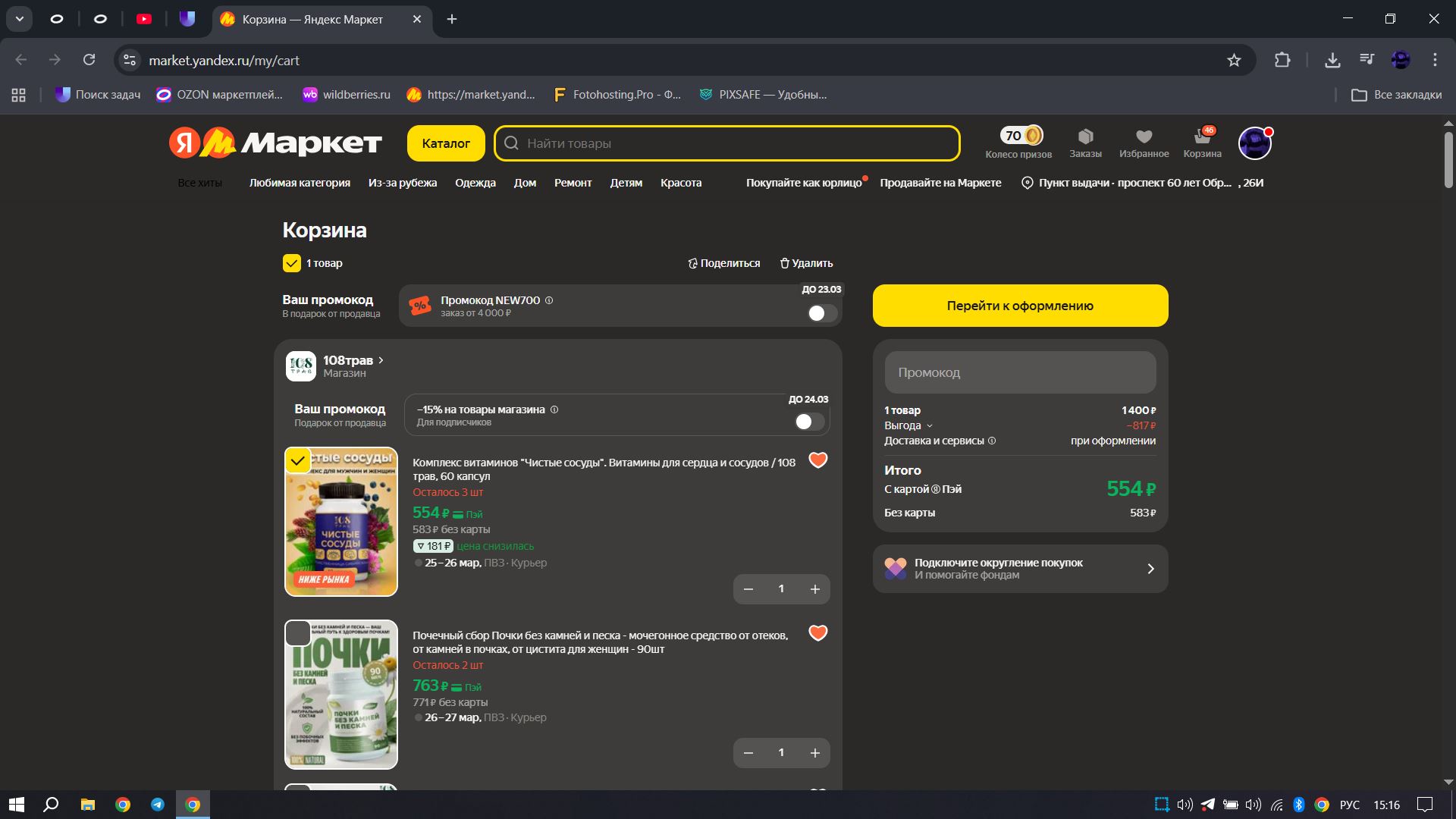Open the user profile avatar
This screenshot has width=1456, height=819.
click(1254, 143)
